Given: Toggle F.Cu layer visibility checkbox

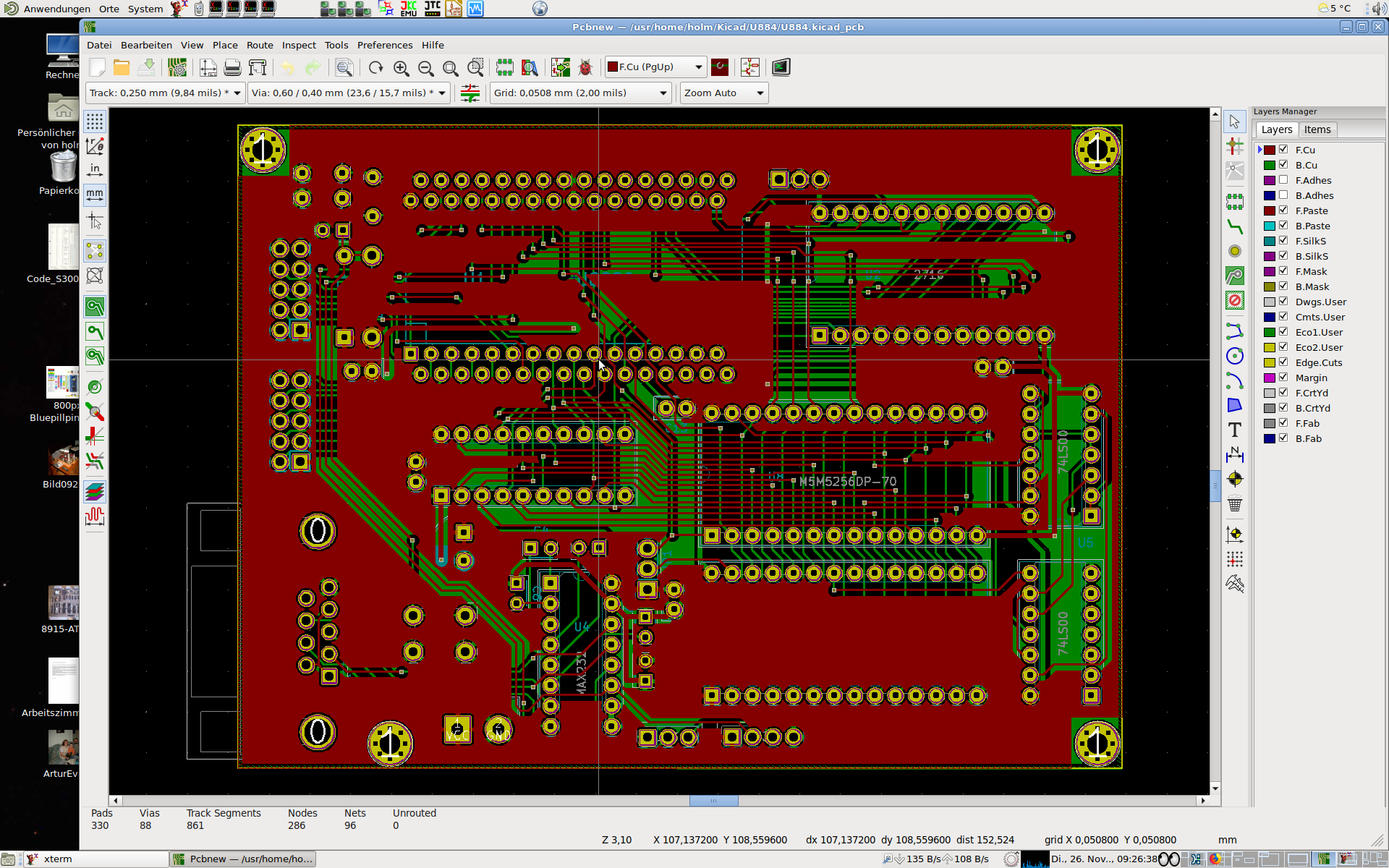Looking at the screenshot, I should 1283,150.
